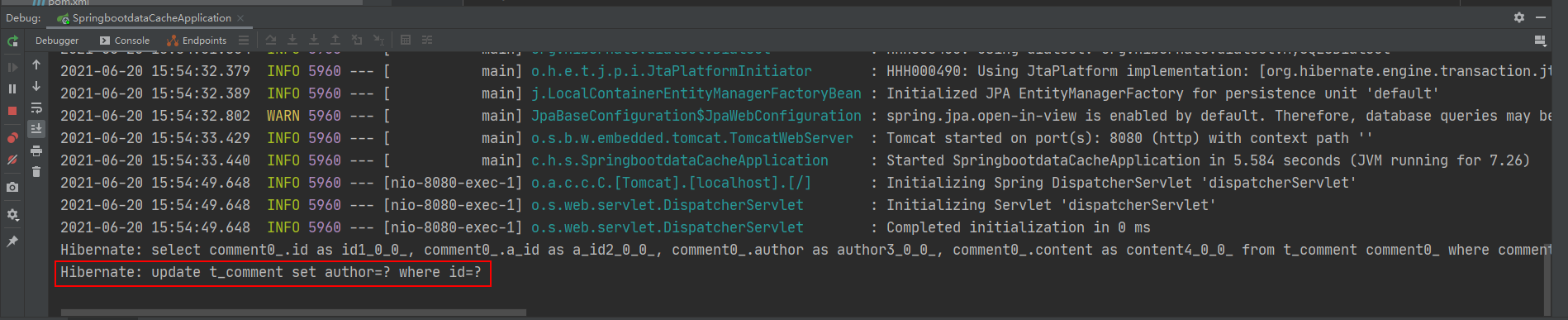Close SpringbootdataCacheApplication debug tab
The width and height of the screenshot is (1568, 320).
point(240,18)
